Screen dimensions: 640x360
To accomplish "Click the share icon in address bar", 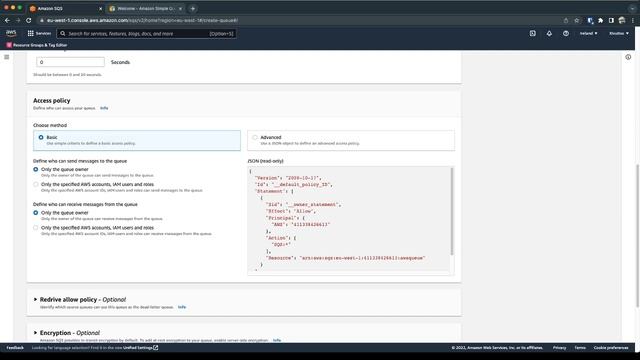I will pyautogui.click(x=566, y=20).
